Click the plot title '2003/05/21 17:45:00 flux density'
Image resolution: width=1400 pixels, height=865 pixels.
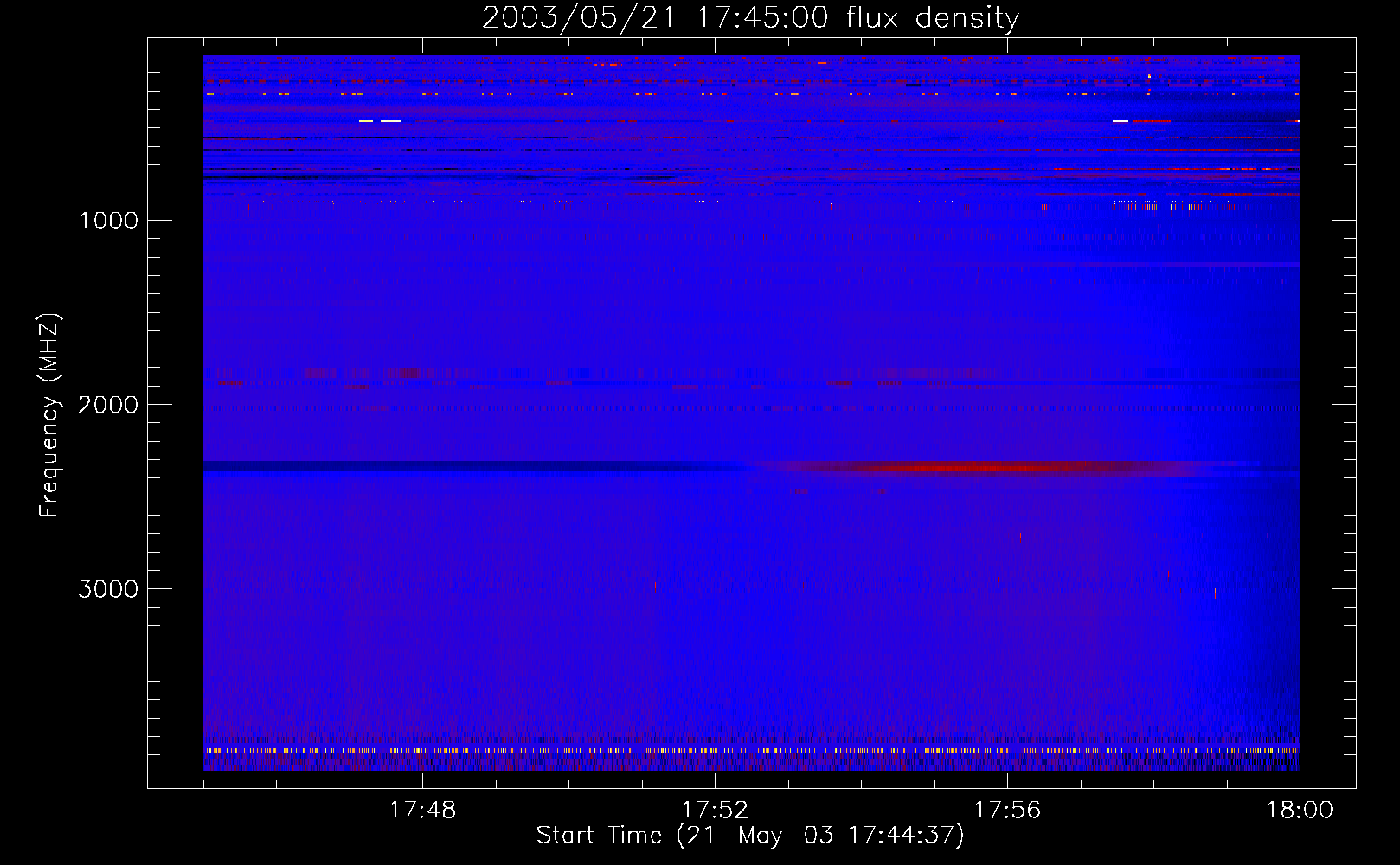pyautogui.click(x=750, y=17)
